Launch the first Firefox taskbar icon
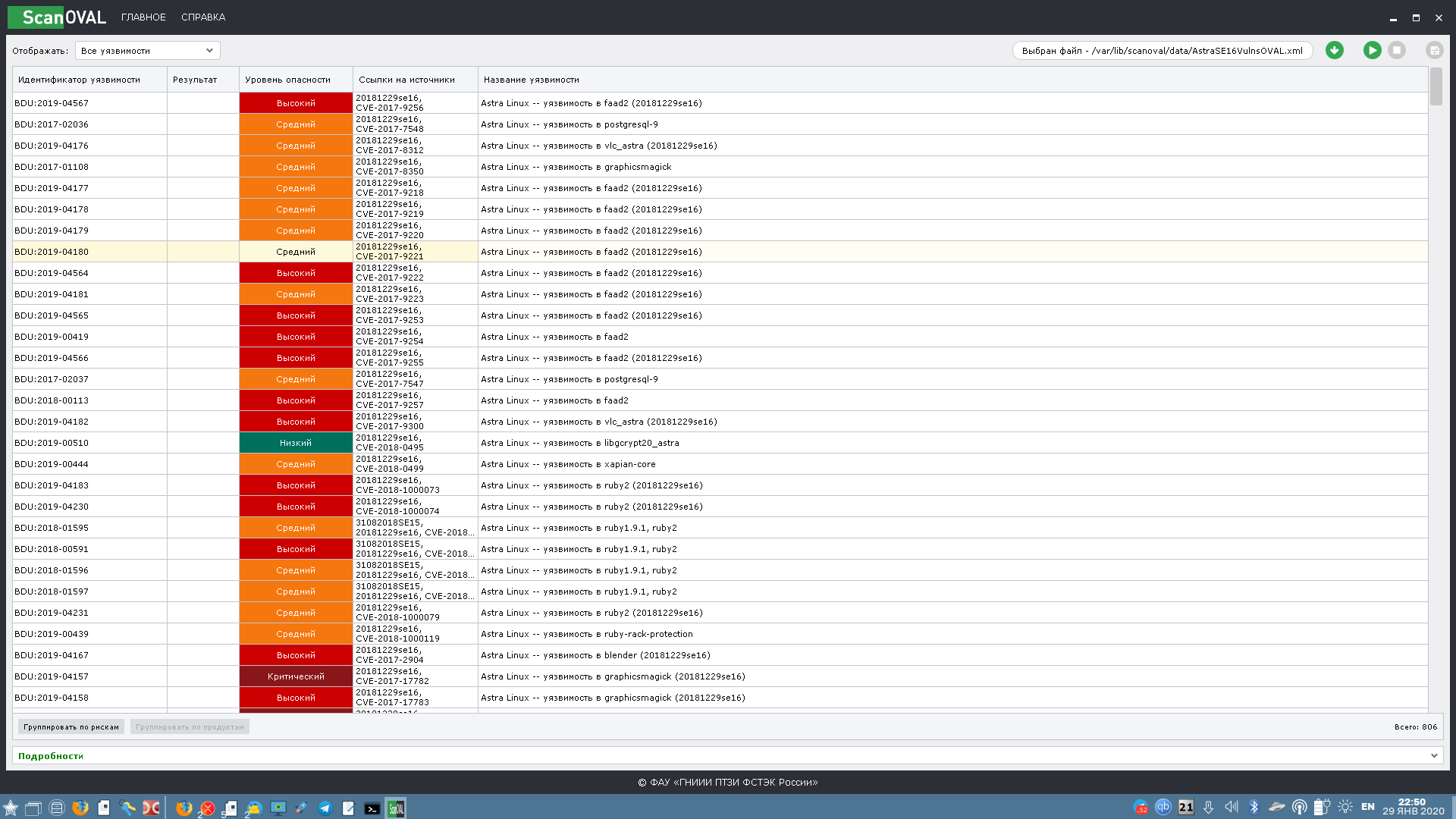 tap(80, 808)
